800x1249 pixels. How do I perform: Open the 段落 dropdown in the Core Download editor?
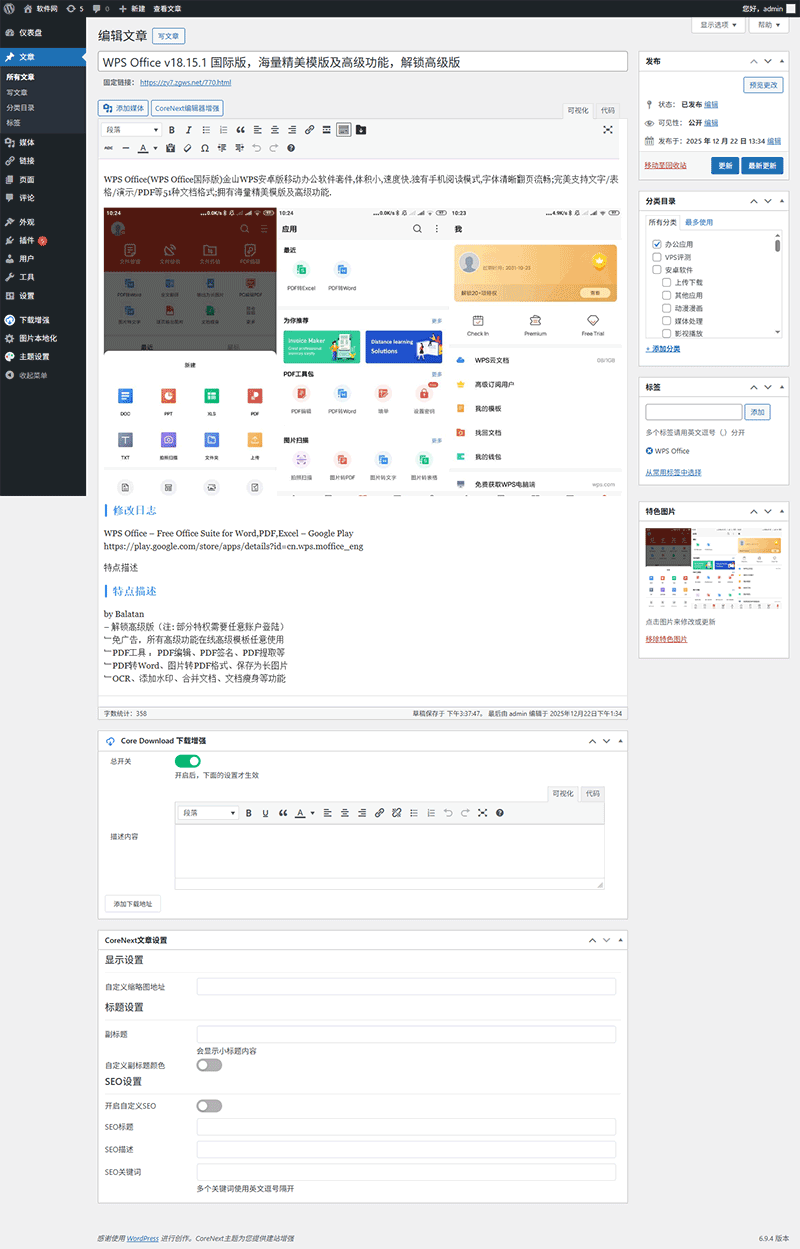click(208, 813)
